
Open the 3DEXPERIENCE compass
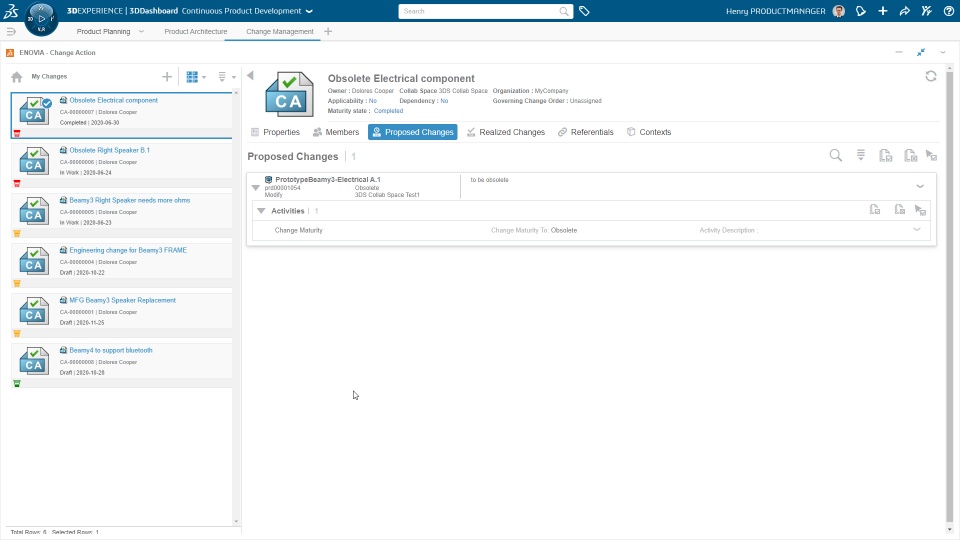[41, 18]
